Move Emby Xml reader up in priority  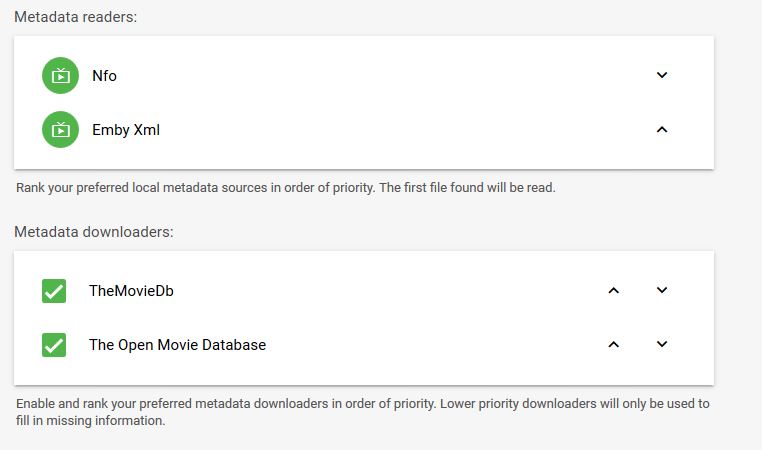tap(661, 129)
